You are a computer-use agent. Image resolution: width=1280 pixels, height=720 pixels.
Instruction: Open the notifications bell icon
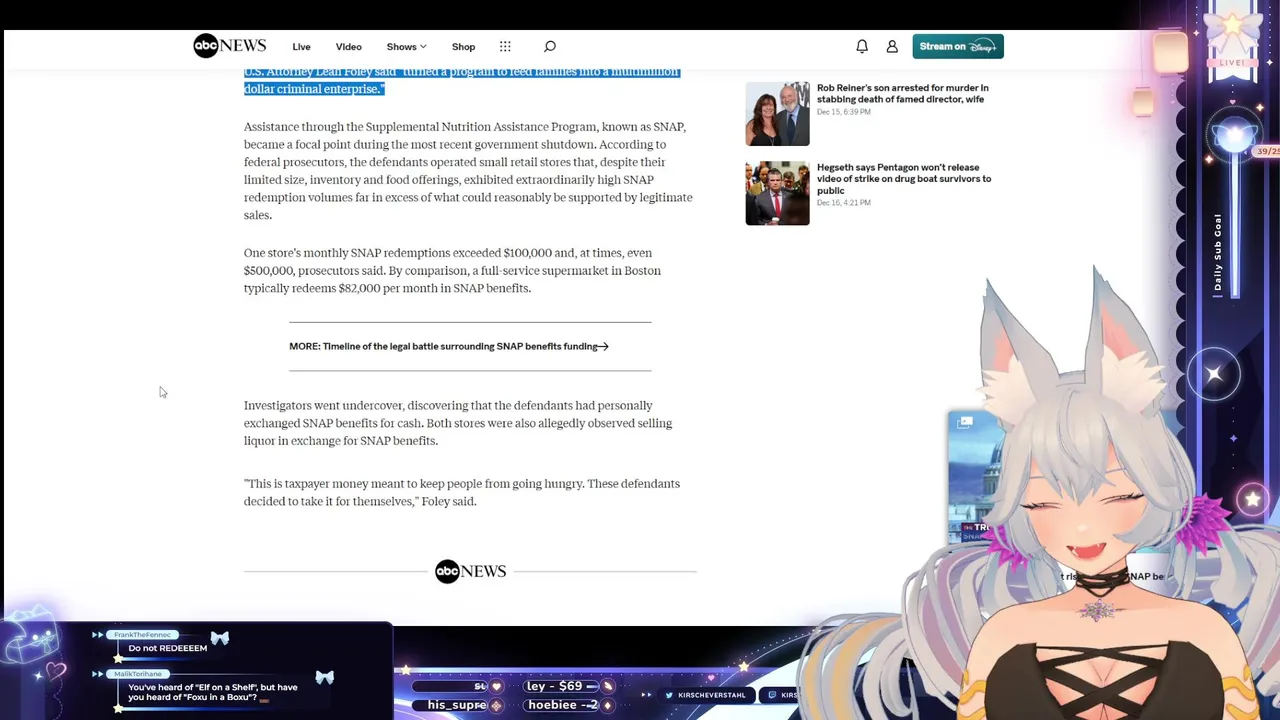[x=862, y=46]
